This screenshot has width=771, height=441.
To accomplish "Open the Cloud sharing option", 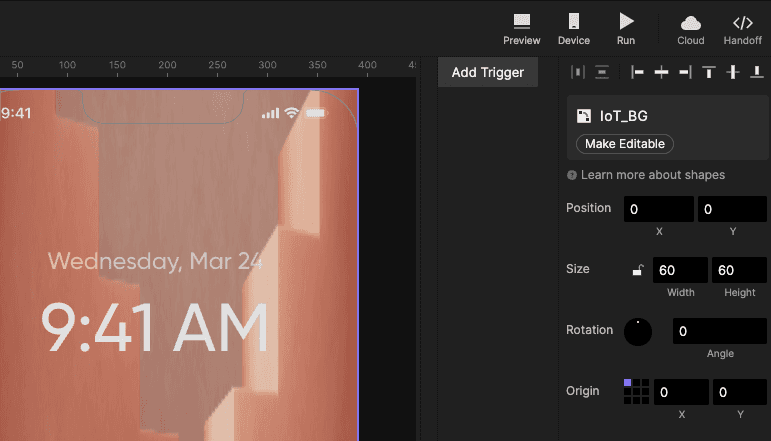I will pos(691,29).
